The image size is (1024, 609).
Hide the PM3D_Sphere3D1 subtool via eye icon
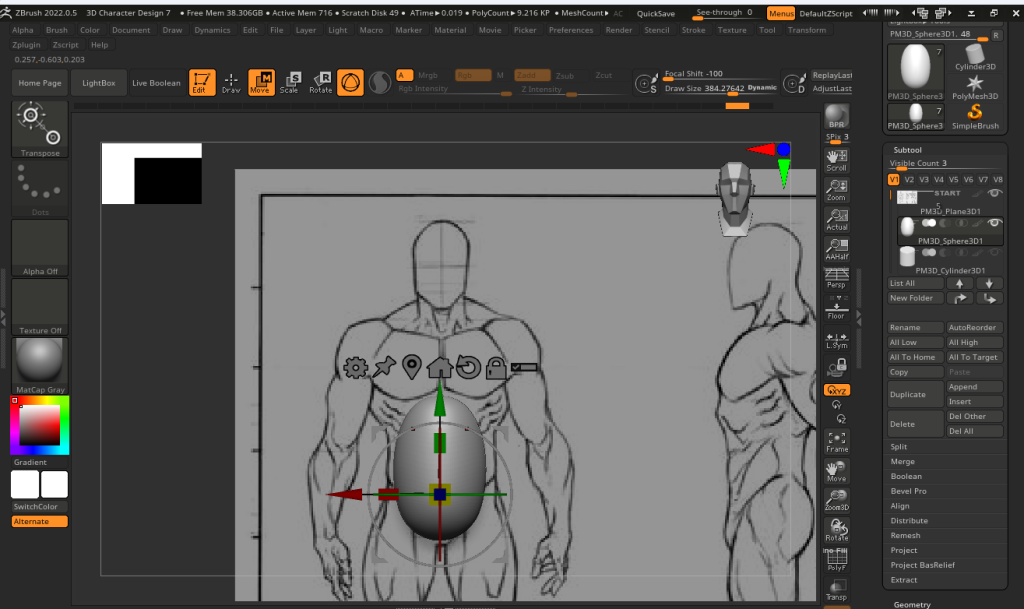(x=994, y=223)
